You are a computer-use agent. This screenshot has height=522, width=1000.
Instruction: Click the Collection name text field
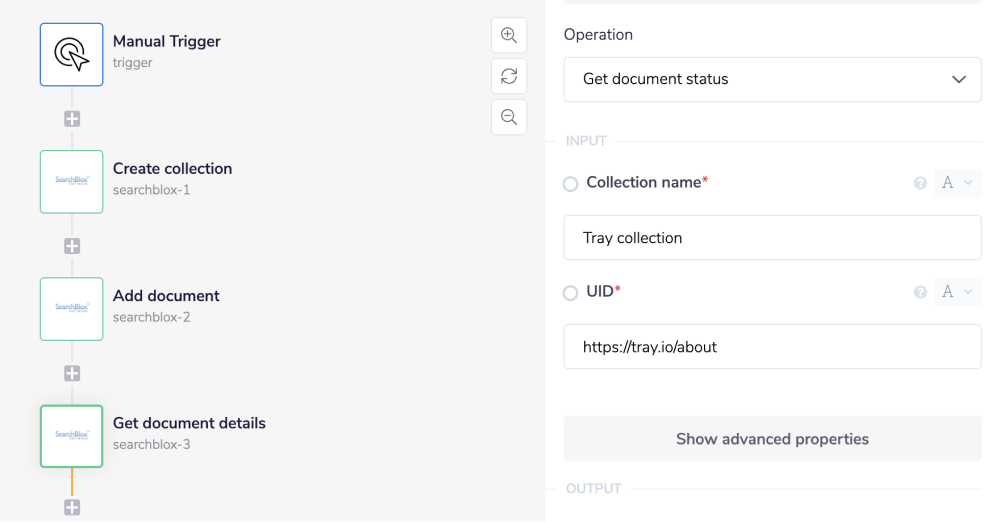click(x=772, y=238)
